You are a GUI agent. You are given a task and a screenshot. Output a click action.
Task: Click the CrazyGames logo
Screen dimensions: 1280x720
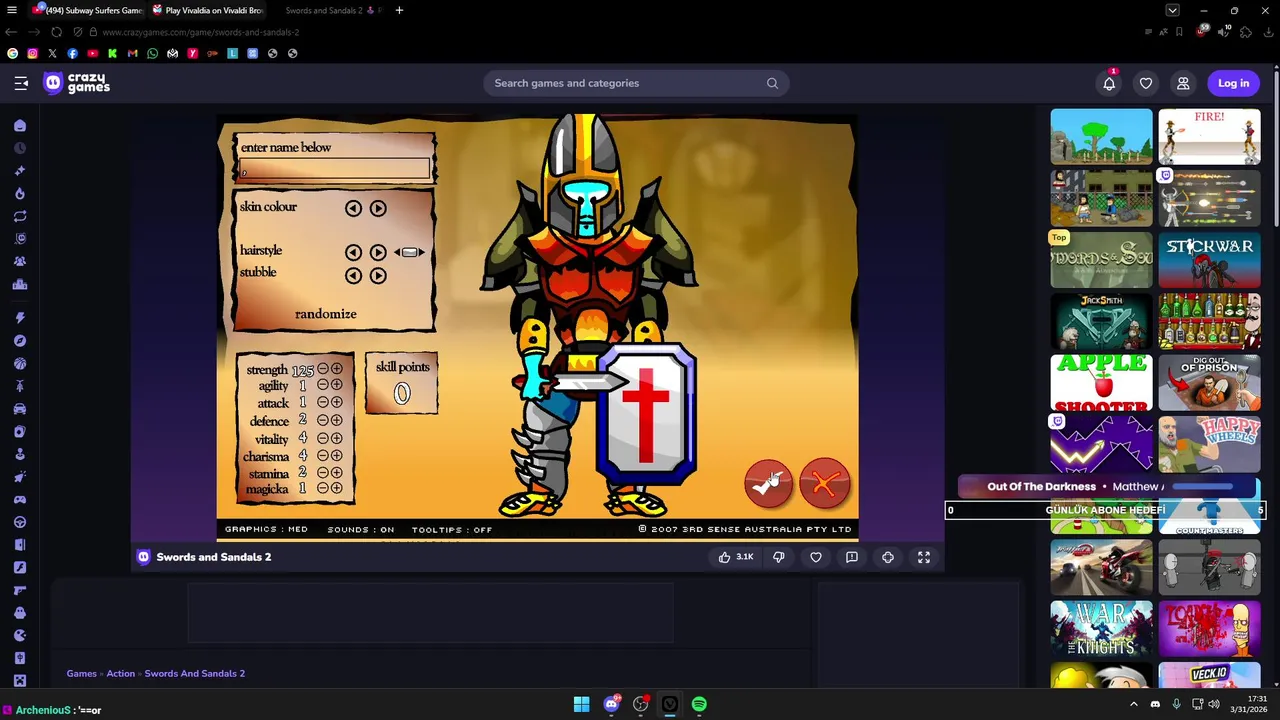click(x=76, y=83)
